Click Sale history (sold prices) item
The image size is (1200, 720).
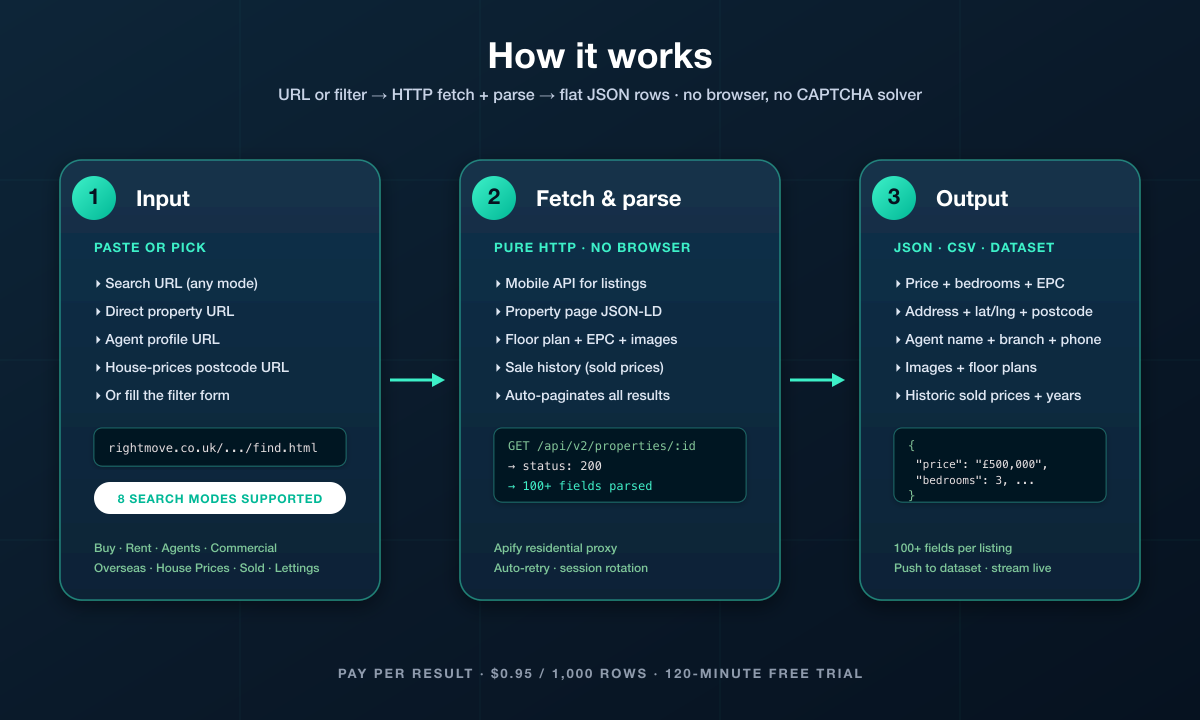pyautogui.click(x=579, y=367)
